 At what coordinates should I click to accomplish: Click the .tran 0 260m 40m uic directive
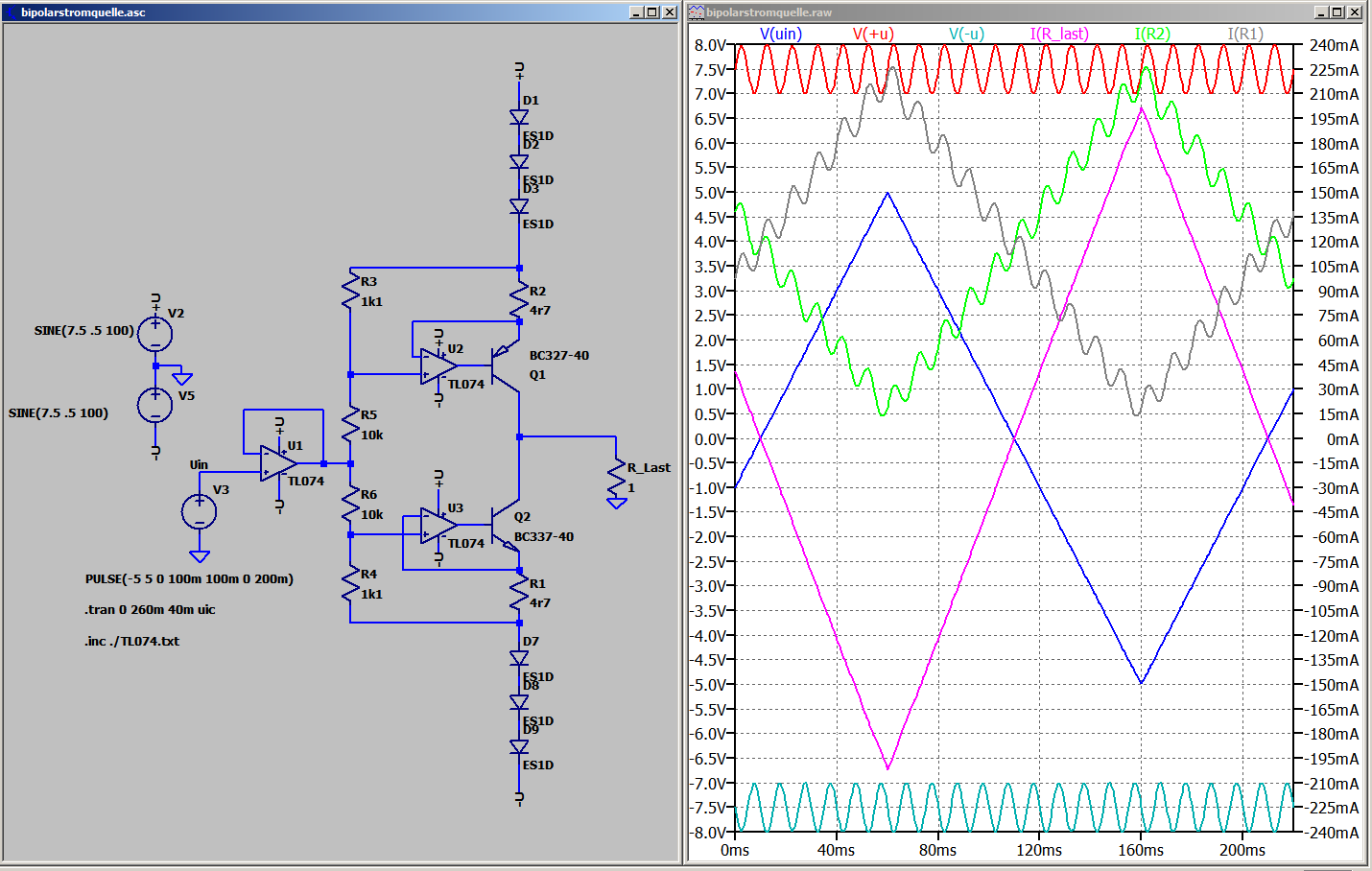coord(150,609)
